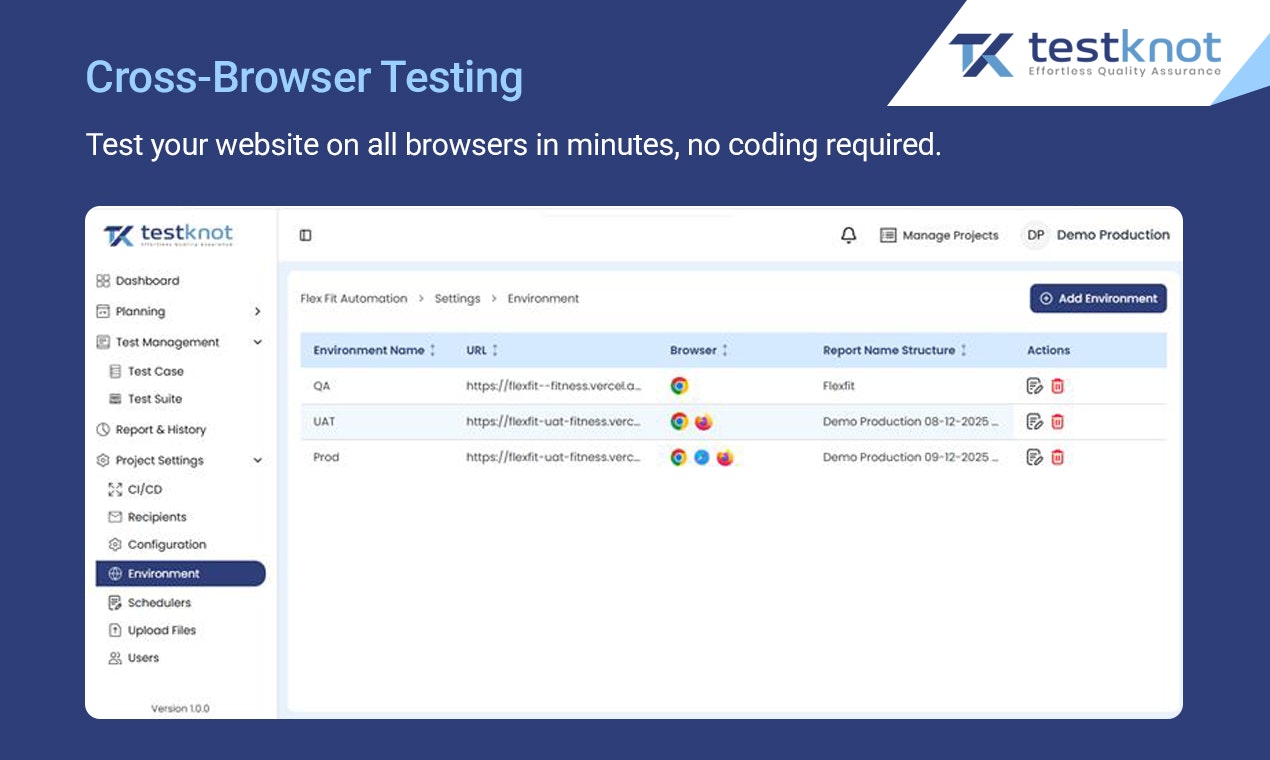The width and height of the screenshot is (1270, 760).
Task: Click Demo Production 09-12-2025 cell
Action: coord(911,457)
